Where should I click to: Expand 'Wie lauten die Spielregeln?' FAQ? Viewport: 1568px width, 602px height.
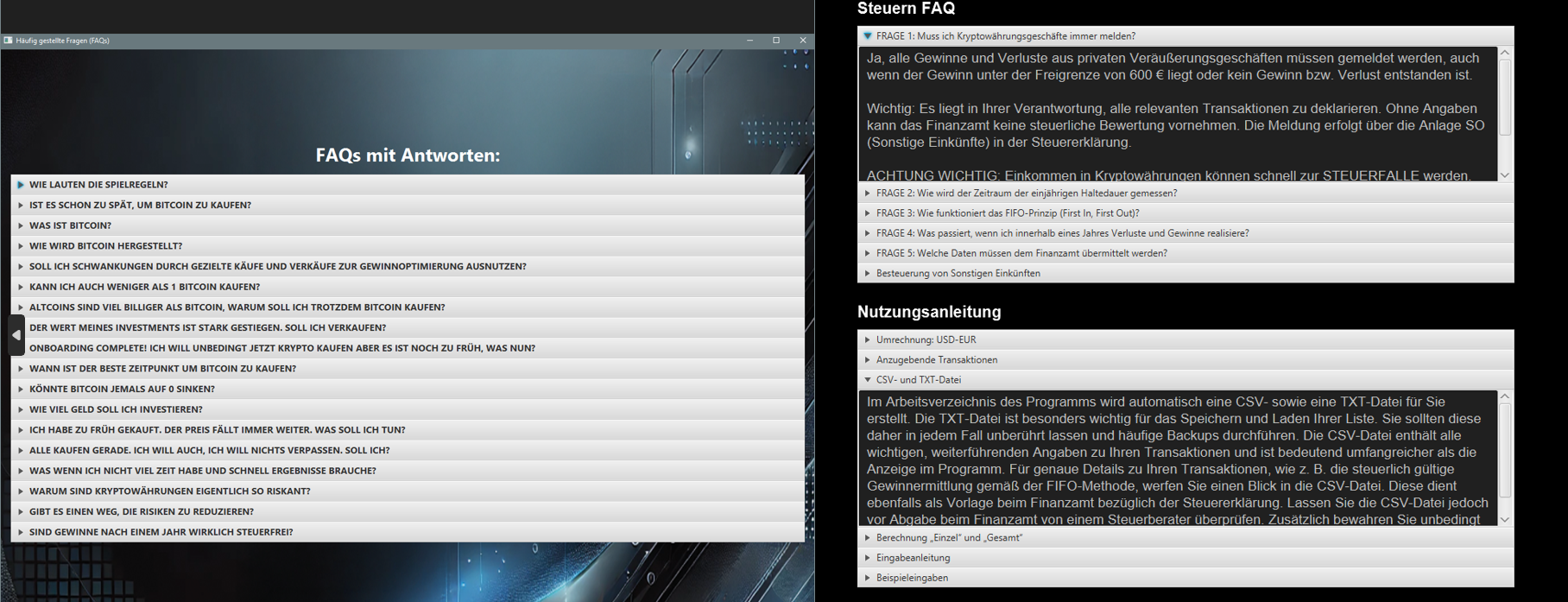coord(408,185)
